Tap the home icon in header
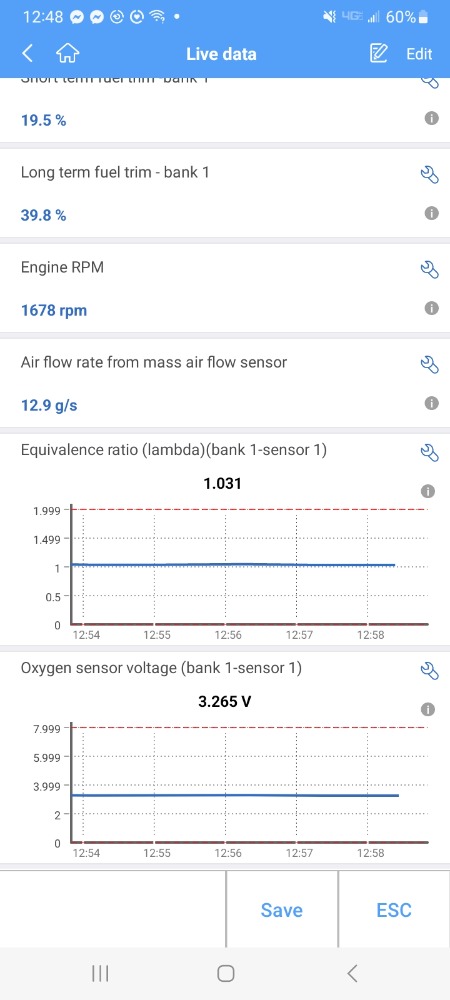 (x=68, y=54)
